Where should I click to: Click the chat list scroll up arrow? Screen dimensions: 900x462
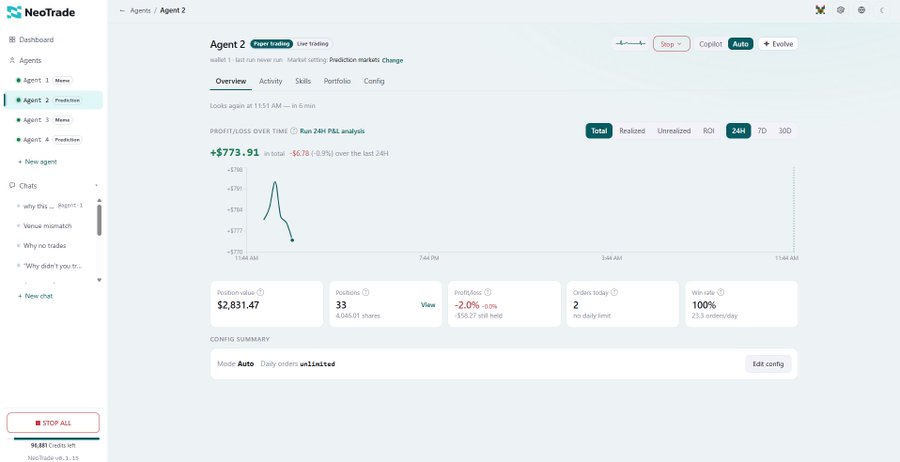tap(99, 200)
